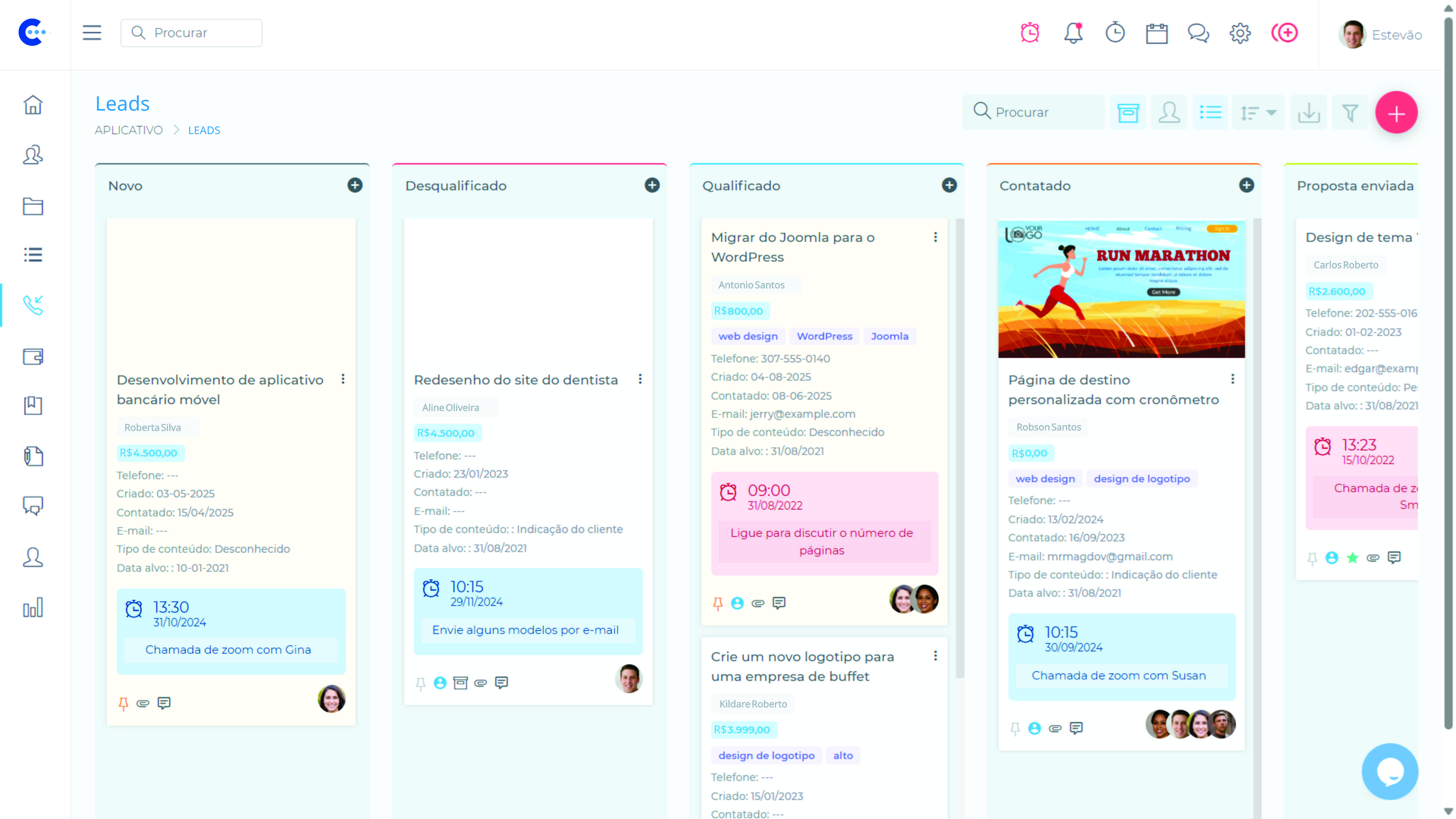Screen dimensions: 1456x819
Task: Click the APLICATIVO breadcrumb link
Action: coord(128,130)
